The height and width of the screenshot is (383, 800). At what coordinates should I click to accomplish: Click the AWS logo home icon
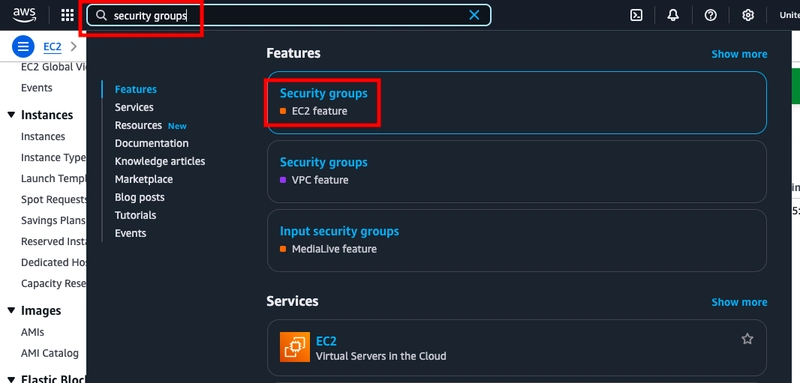point(24,15)
